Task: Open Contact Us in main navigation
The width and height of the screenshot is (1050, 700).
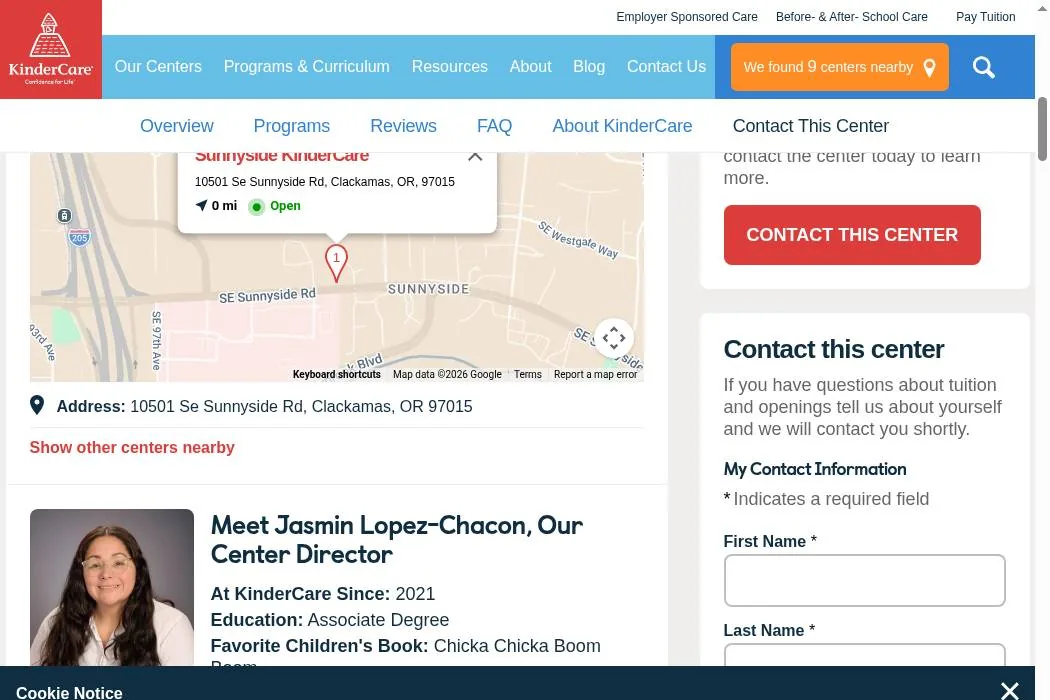Action: (666, 66)
